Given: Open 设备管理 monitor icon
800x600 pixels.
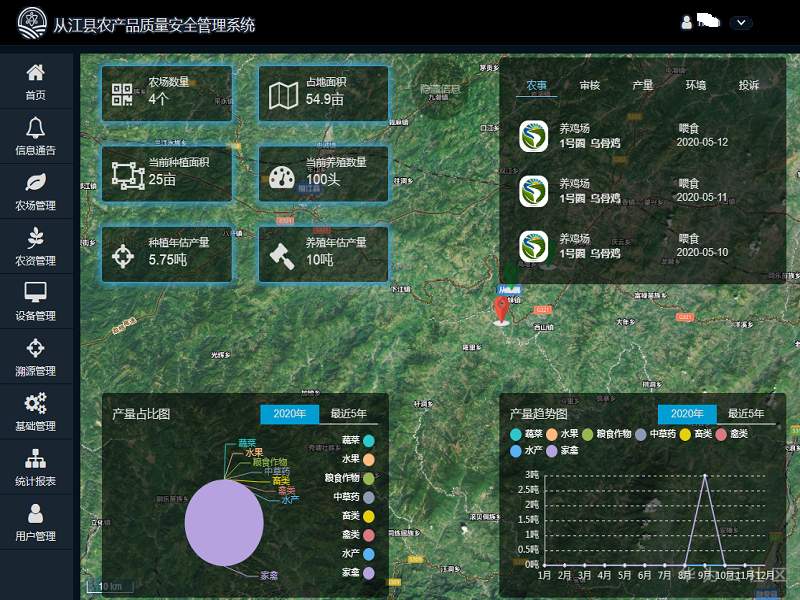Looking at the screenshot, I should click(x=35, y=293).
